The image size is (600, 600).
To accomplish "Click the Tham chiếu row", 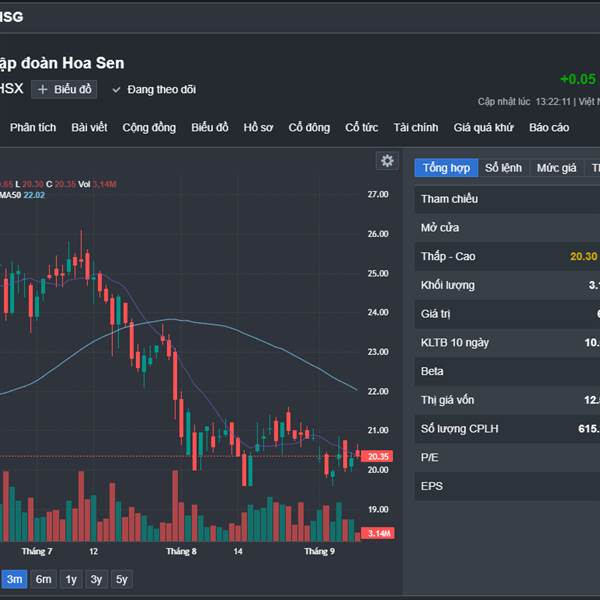I will click(507, 199).
